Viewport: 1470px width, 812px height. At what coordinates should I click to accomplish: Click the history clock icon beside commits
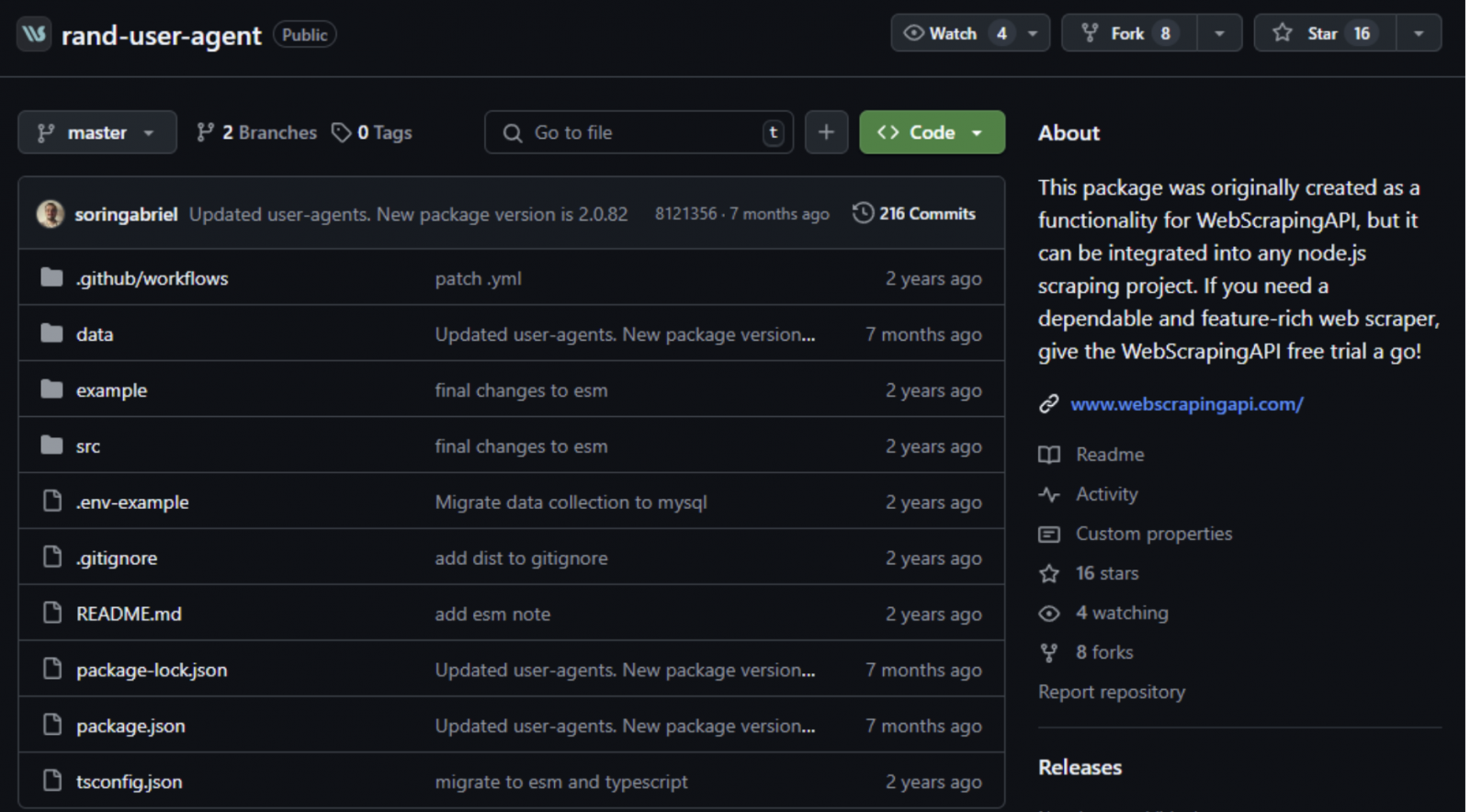click(x=863, y=213)
